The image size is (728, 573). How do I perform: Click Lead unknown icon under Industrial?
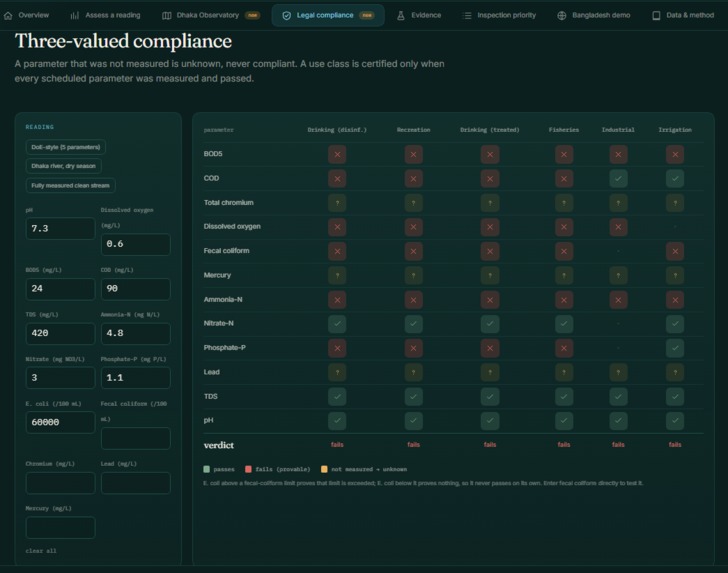tap(618, 372)
